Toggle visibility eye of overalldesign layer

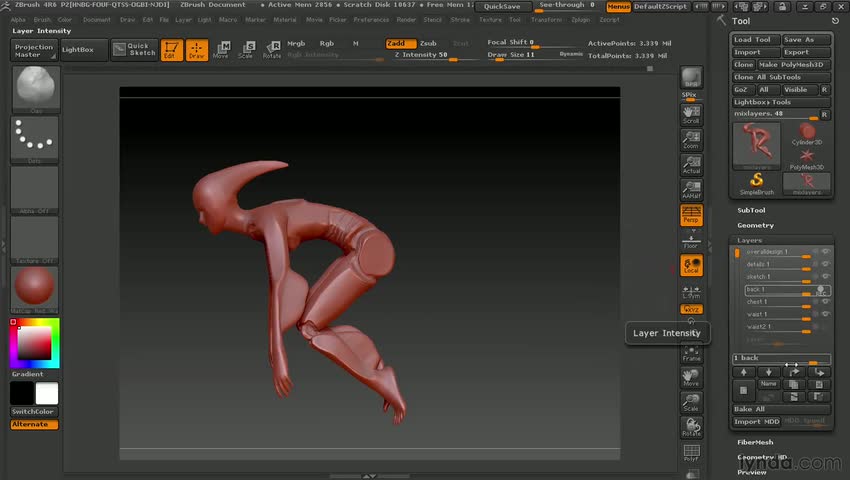pos(826,252)
